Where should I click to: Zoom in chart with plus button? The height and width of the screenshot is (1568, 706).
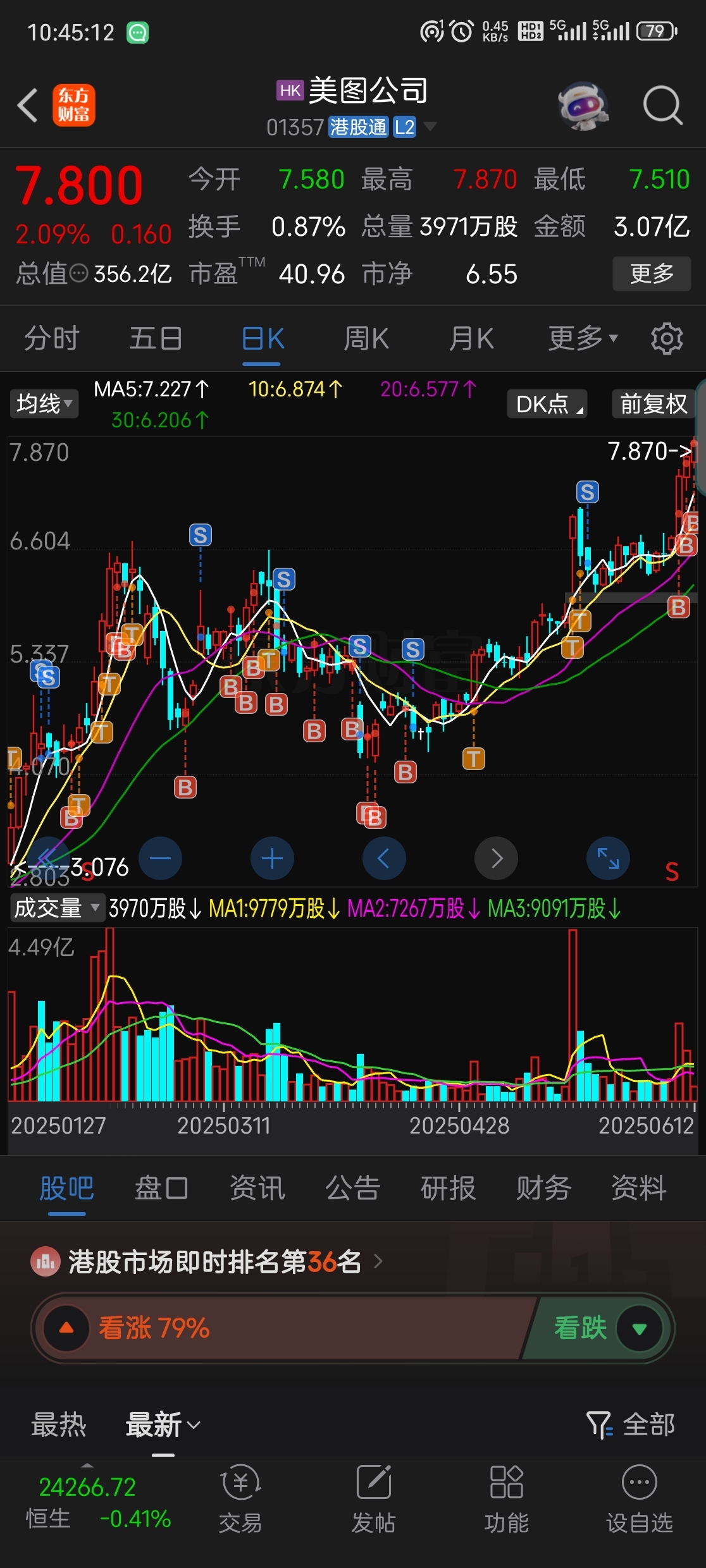pos(272,858)
